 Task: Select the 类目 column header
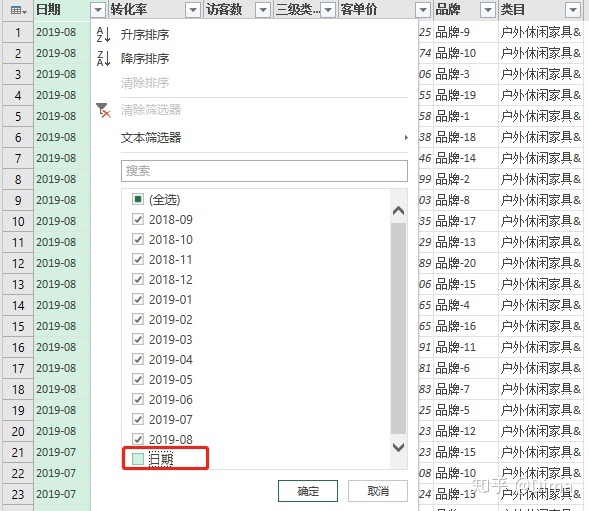coord(540,10)
